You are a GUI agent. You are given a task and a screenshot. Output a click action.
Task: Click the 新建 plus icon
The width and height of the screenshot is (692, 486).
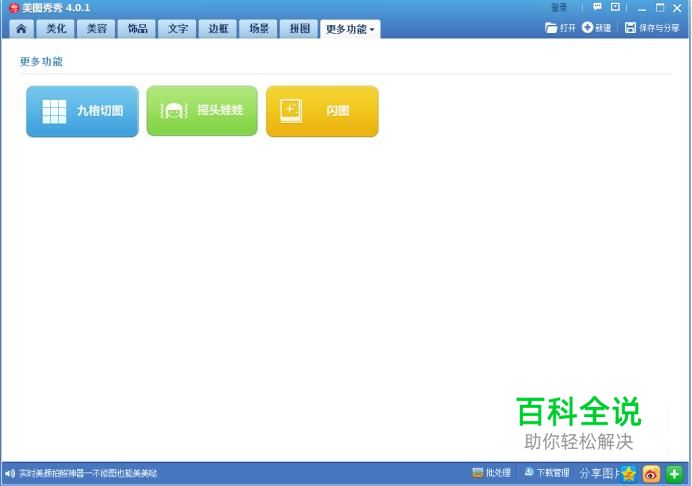click(587, 28)
